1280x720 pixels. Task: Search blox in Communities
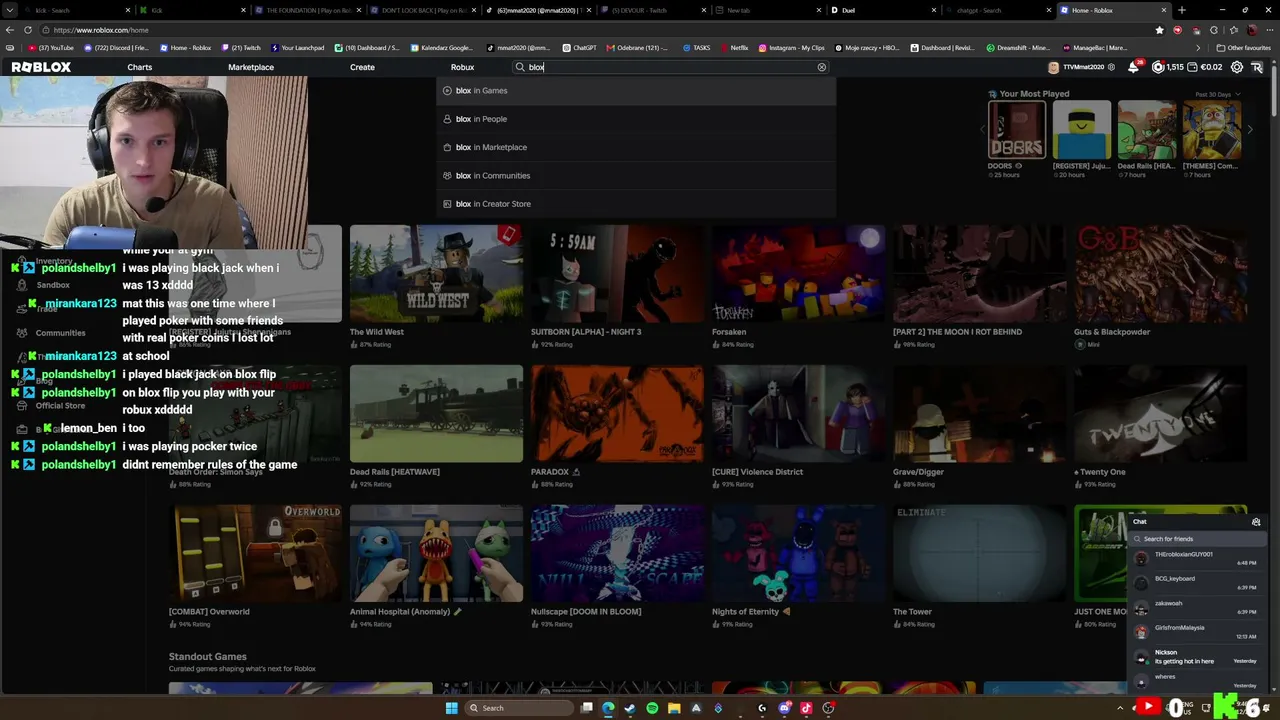pyautogui.click(x=636, y=175)
